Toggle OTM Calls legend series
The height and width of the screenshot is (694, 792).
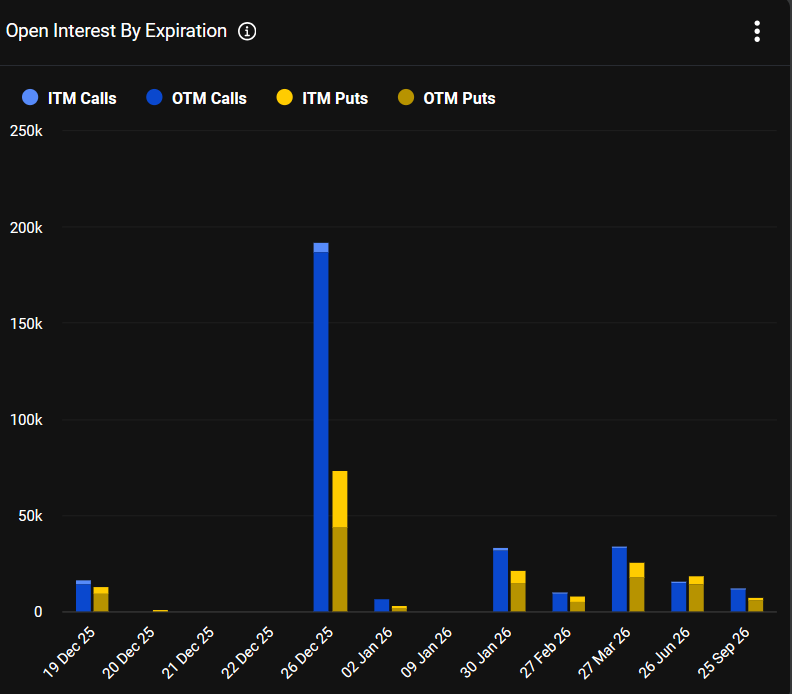tap(209, 98)
